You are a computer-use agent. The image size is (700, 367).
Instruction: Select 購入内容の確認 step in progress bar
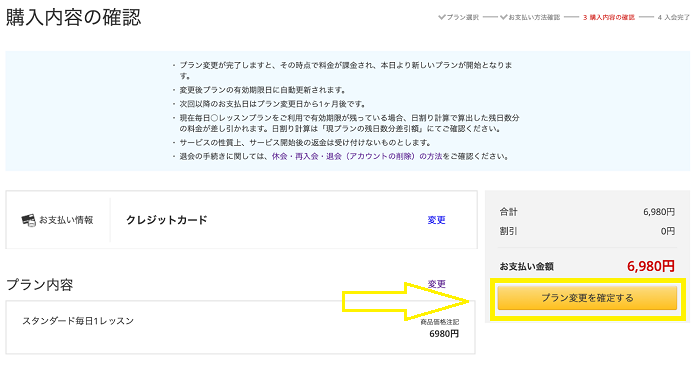tap(608, 17)
